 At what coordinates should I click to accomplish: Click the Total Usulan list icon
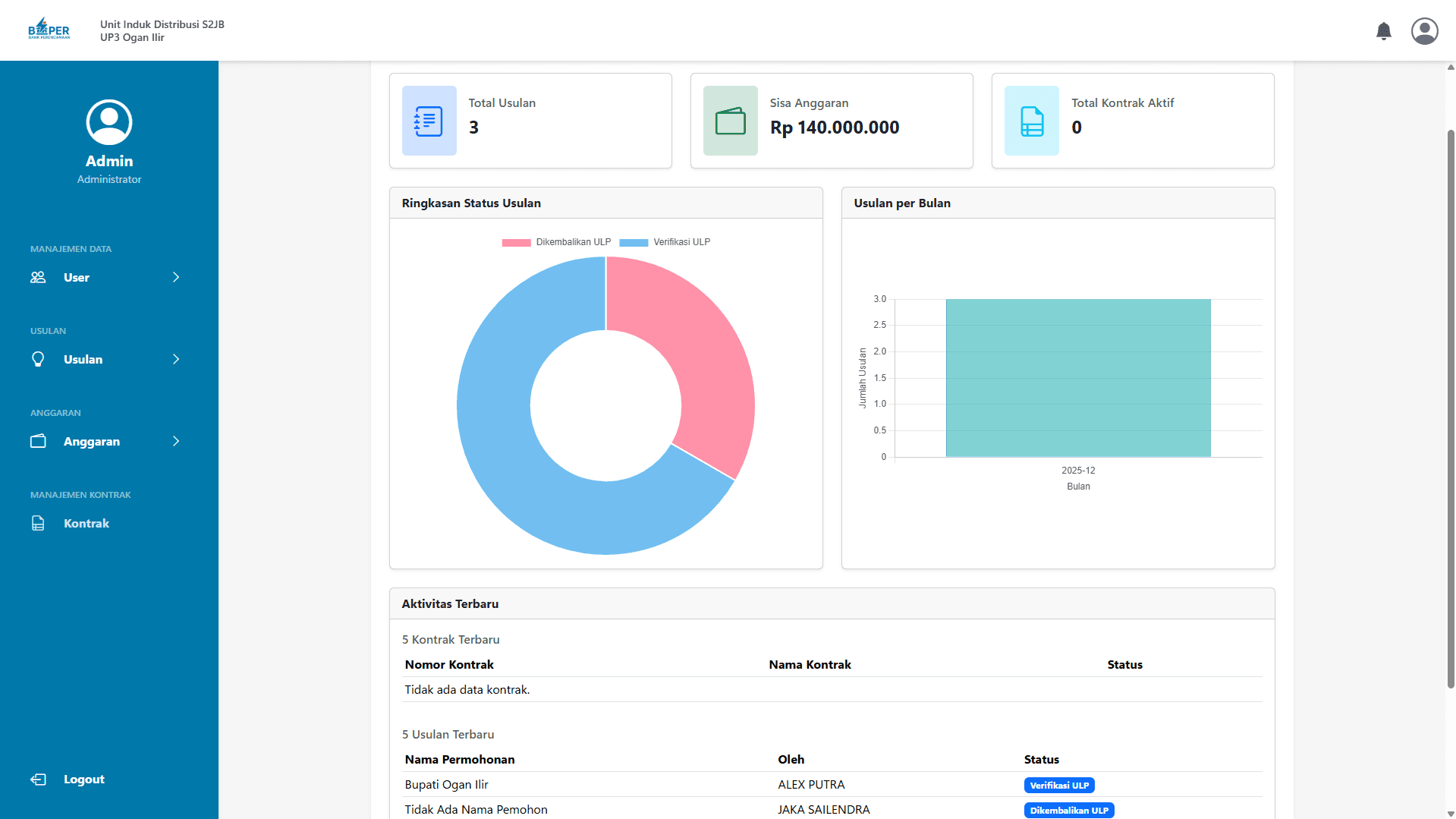tap(429, 121)
